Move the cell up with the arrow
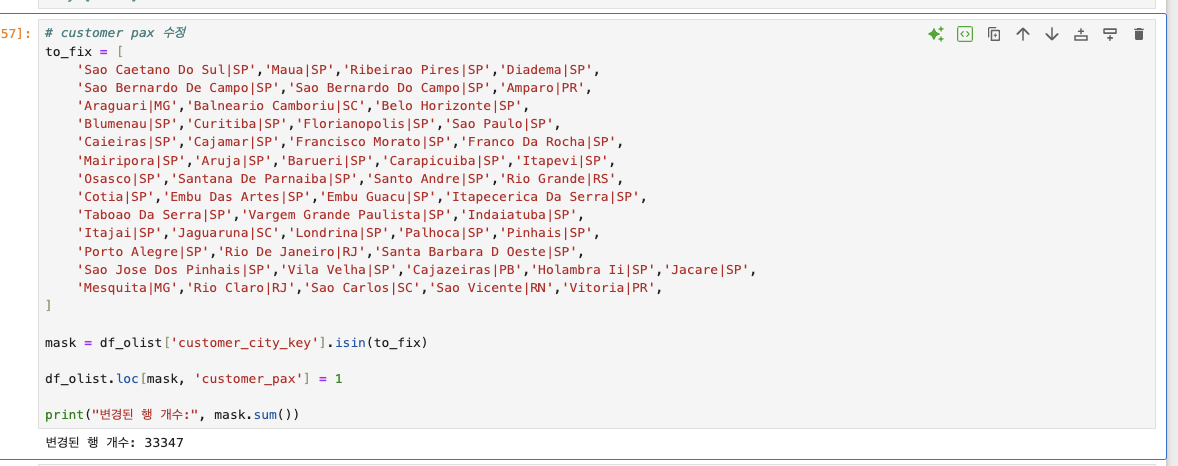 coord(1022,34)
